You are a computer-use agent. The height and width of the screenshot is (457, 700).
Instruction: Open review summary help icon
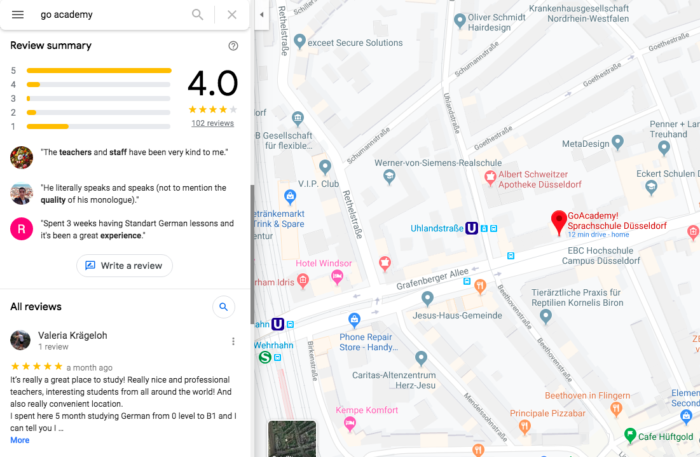point(233,46)
